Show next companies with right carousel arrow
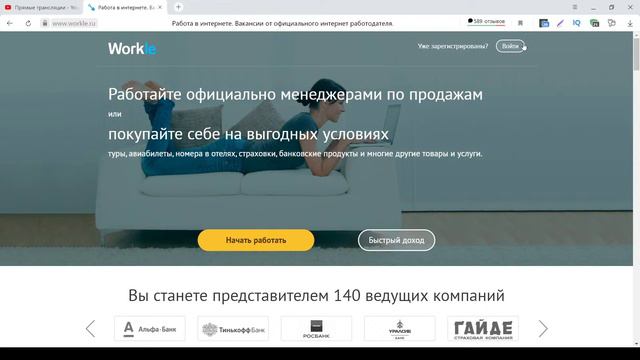 [543, 329]
